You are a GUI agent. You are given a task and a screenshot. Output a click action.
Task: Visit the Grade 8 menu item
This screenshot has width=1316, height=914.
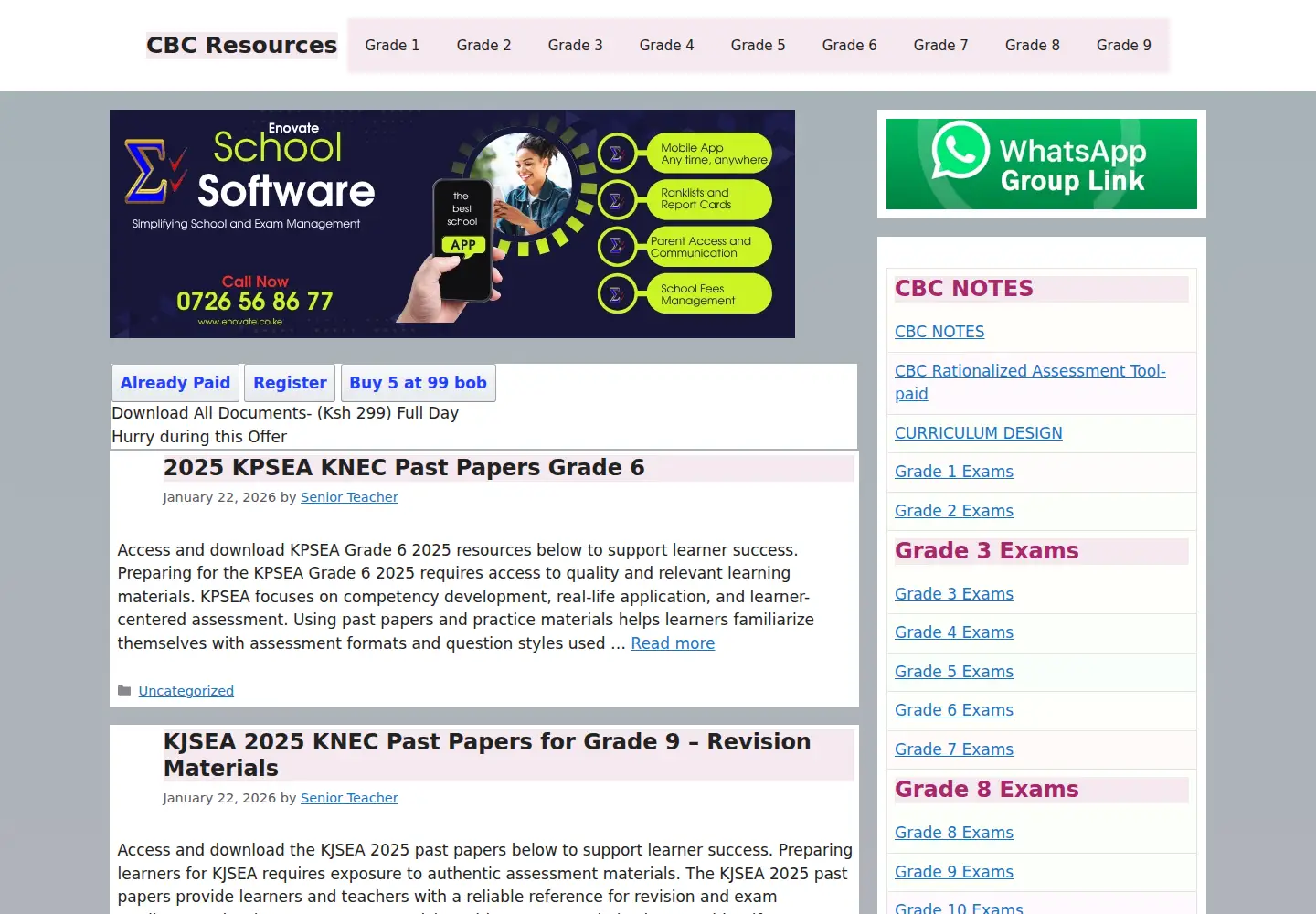(1032, 45)
